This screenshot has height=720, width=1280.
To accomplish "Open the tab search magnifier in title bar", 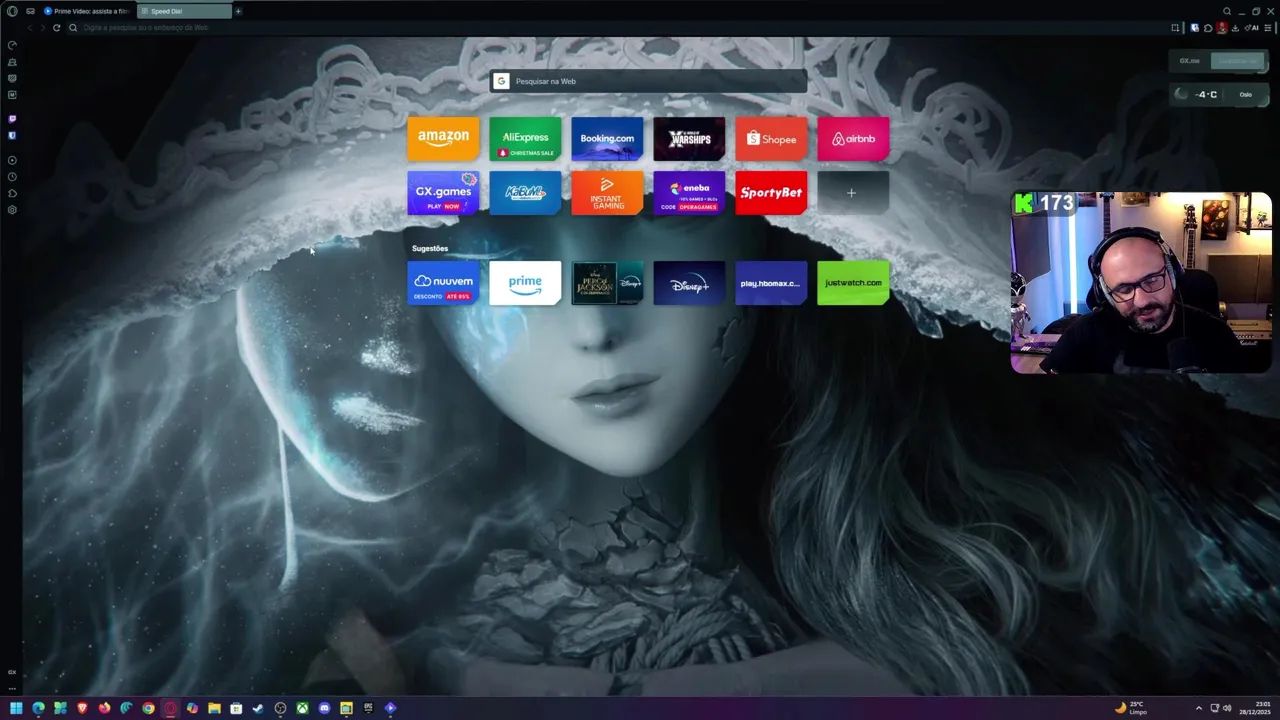I will pyautogui.click(x=1227, y=11).
